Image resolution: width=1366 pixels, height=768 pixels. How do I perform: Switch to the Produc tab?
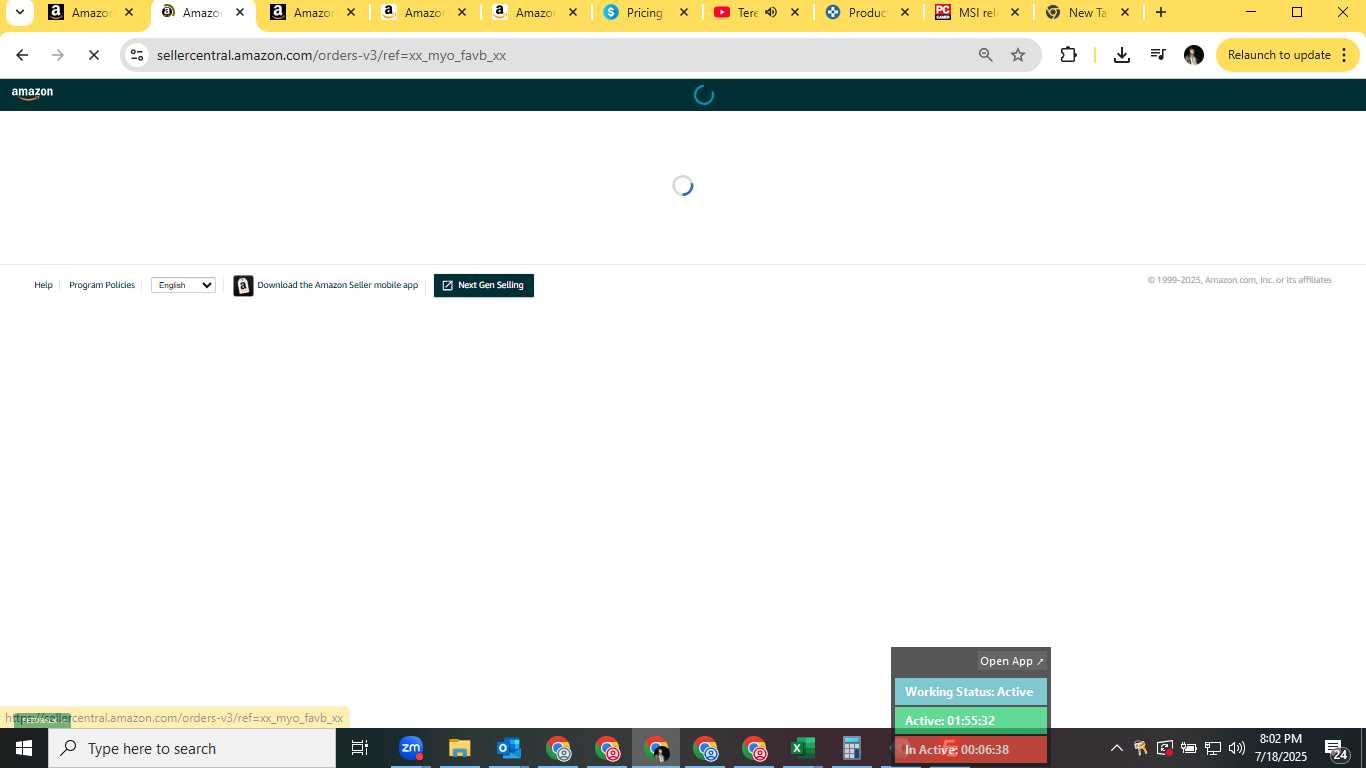pos(868,13)
